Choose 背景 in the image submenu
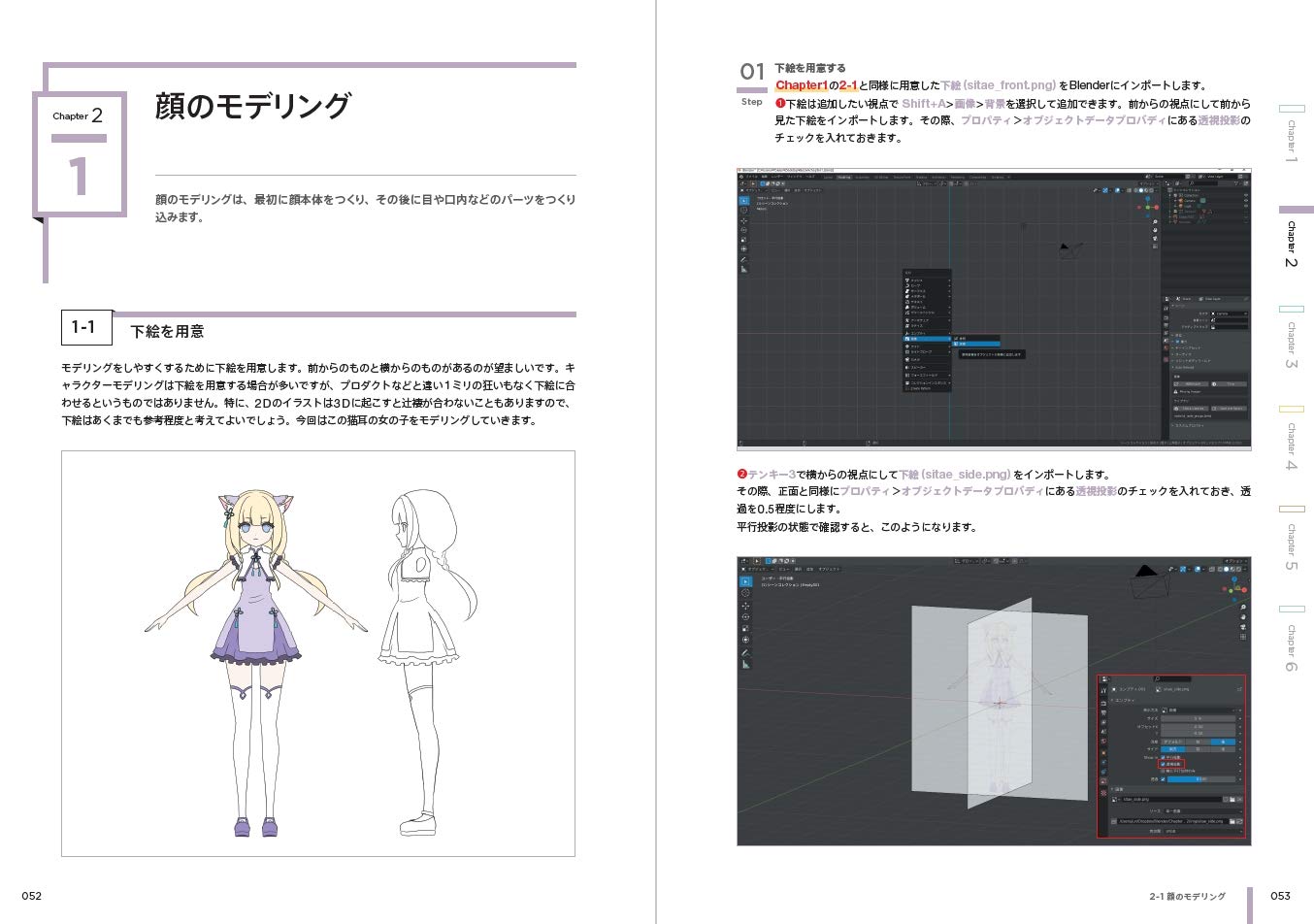Viewport: 1314px width, 924px height. [975, 344]
